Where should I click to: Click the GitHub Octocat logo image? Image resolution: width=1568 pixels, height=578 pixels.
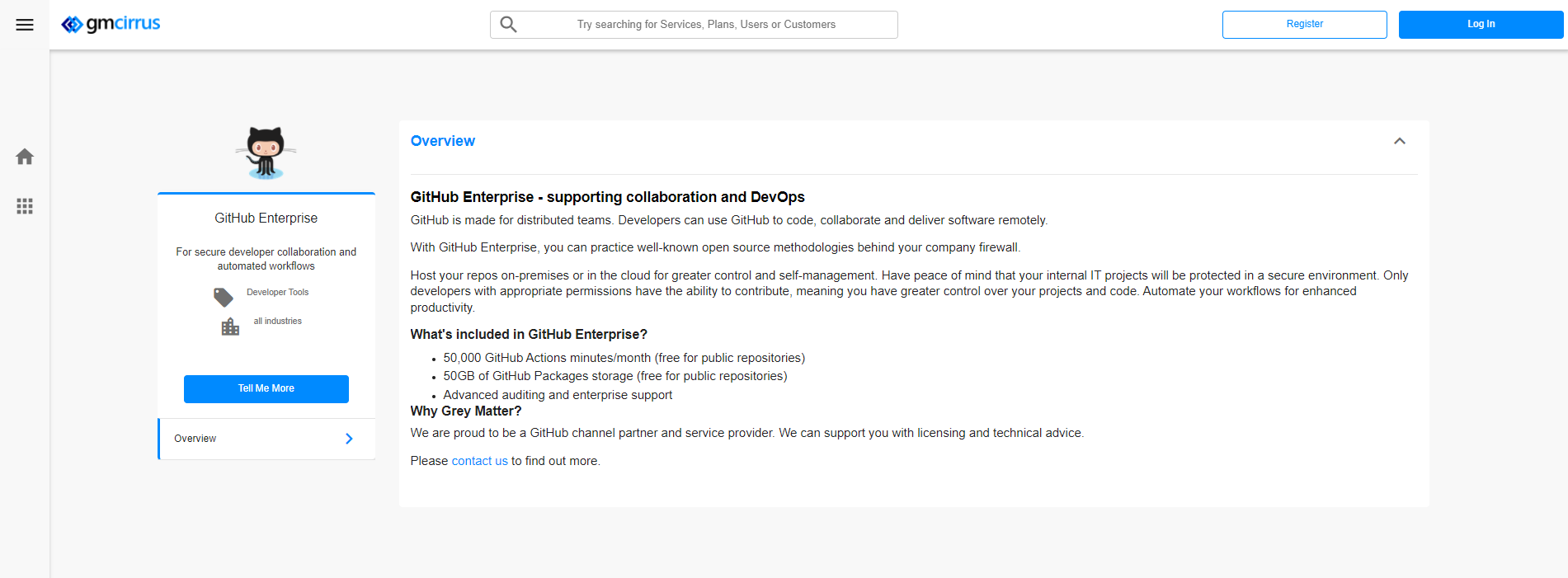point(266,153)
